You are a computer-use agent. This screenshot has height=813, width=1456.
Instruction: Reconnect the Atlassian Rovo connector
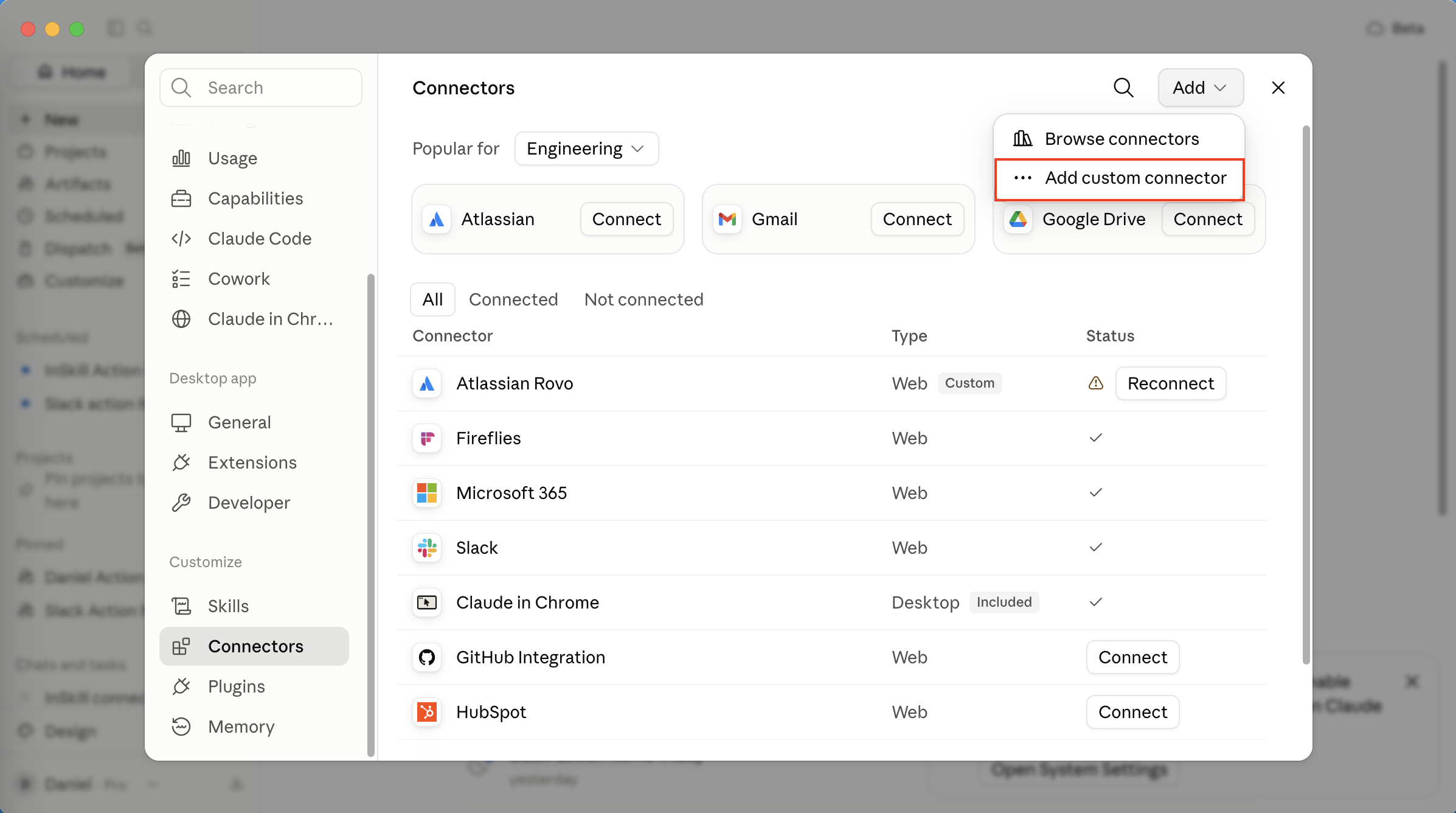point(1171,383)
